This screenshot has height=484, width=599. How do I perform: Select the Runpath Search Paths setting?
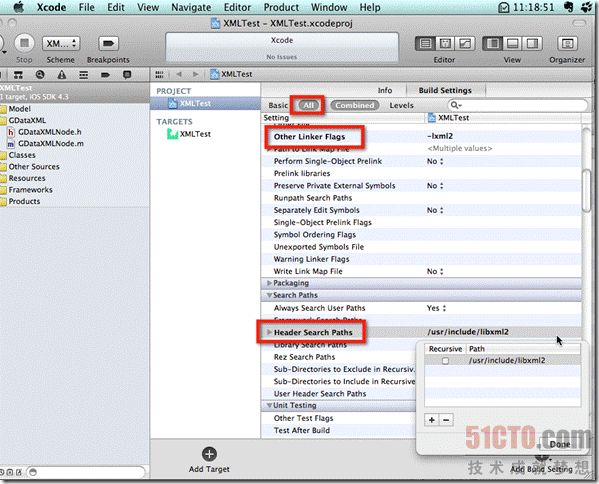(312, 198)
